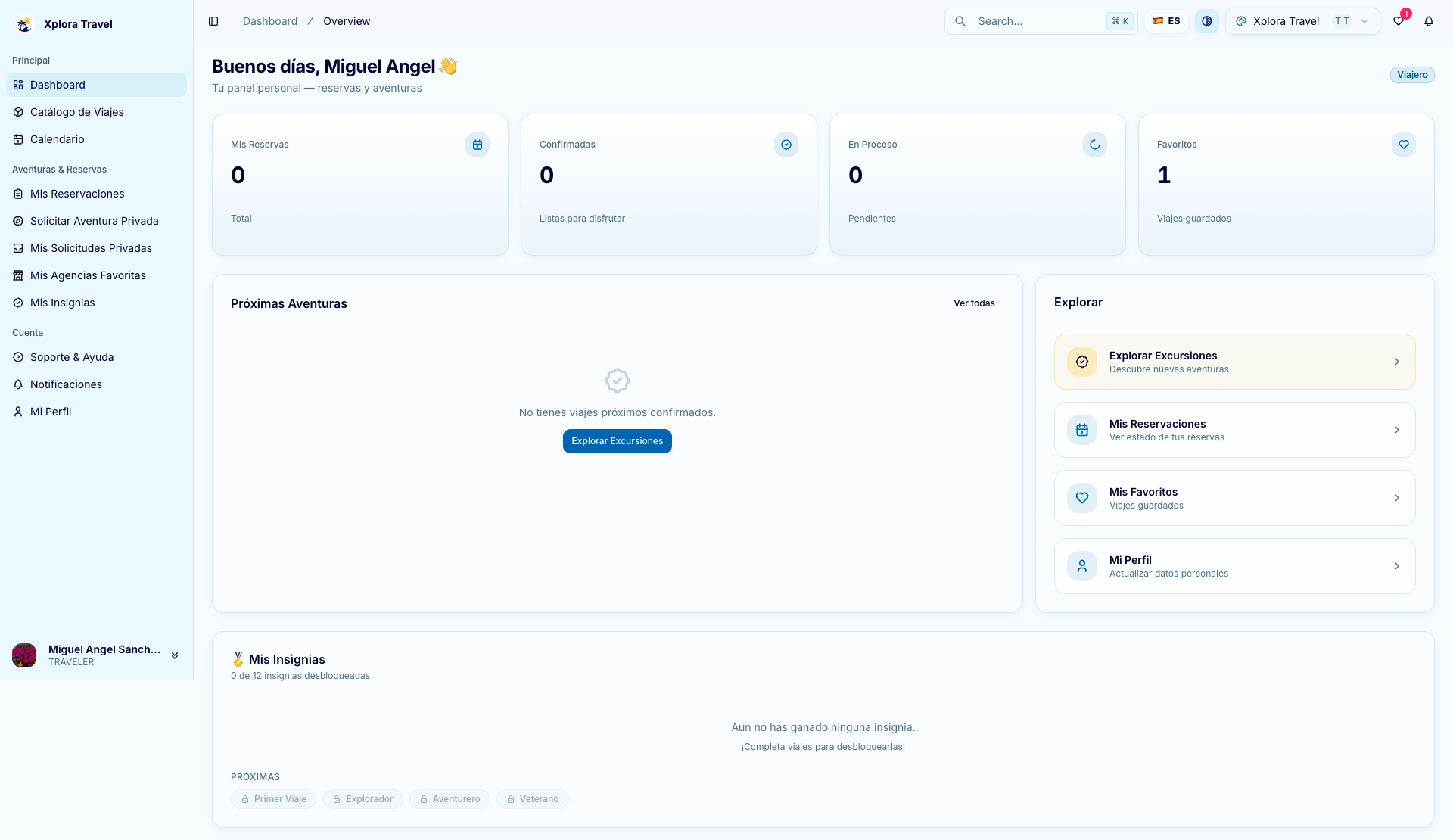Open the Mis Favoritos explore card
This screenshot has height=840, width=1453.
1235,498
